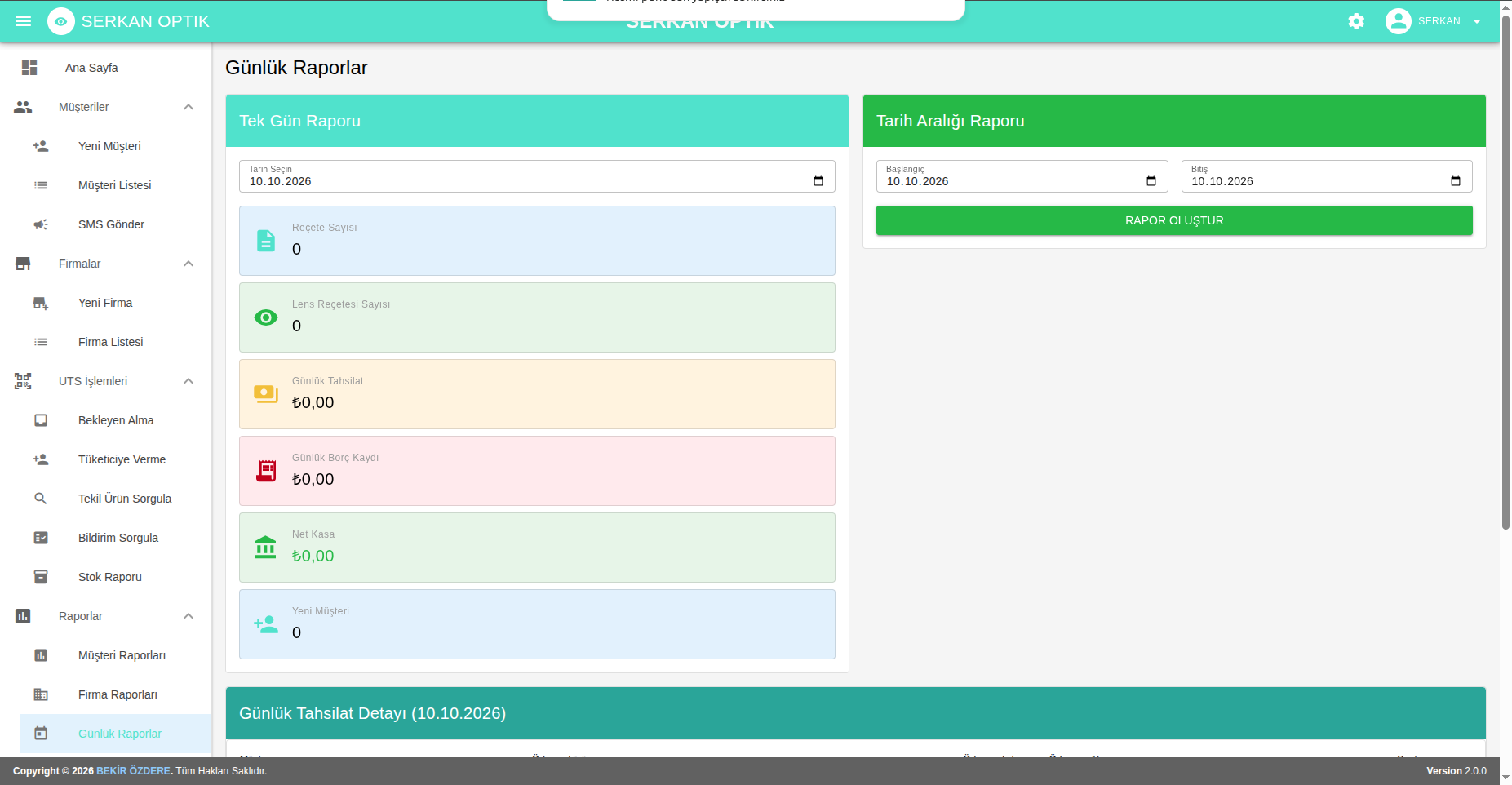
Task: Click the Müşteri Raporları chart icon
Action: (41, 655)
